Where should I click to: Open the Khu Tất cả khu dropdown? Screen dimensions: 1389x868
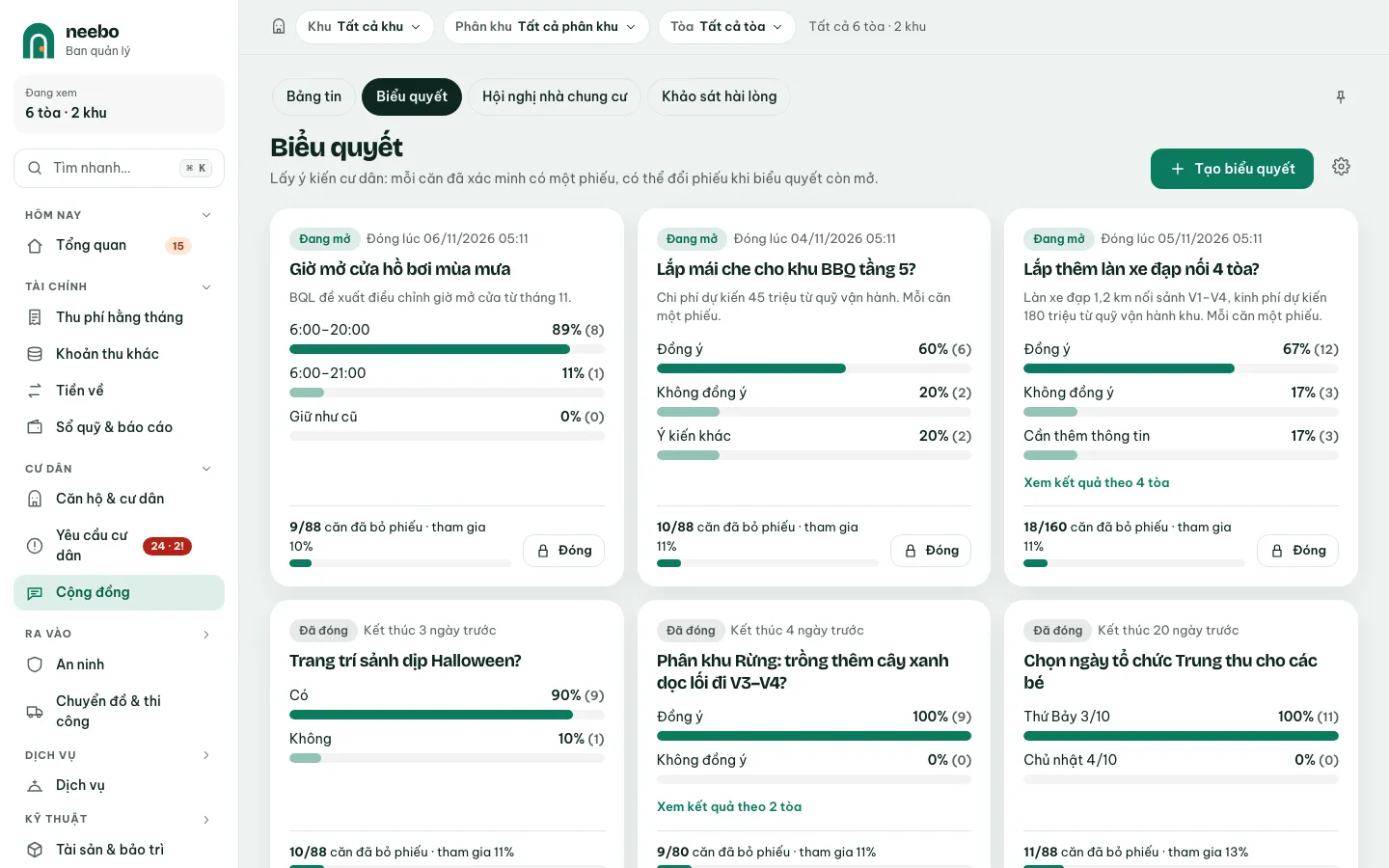point(365,27)
